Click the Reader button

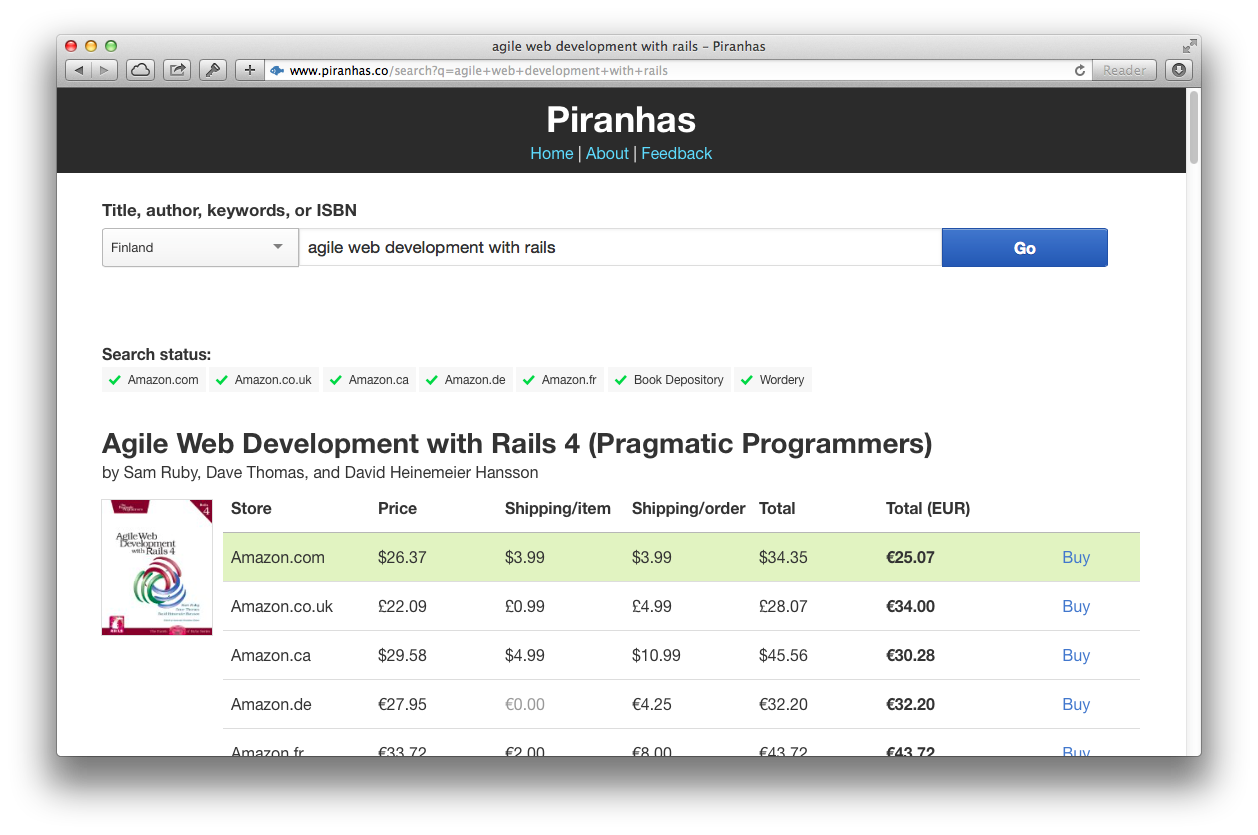tap(1124, 70)
